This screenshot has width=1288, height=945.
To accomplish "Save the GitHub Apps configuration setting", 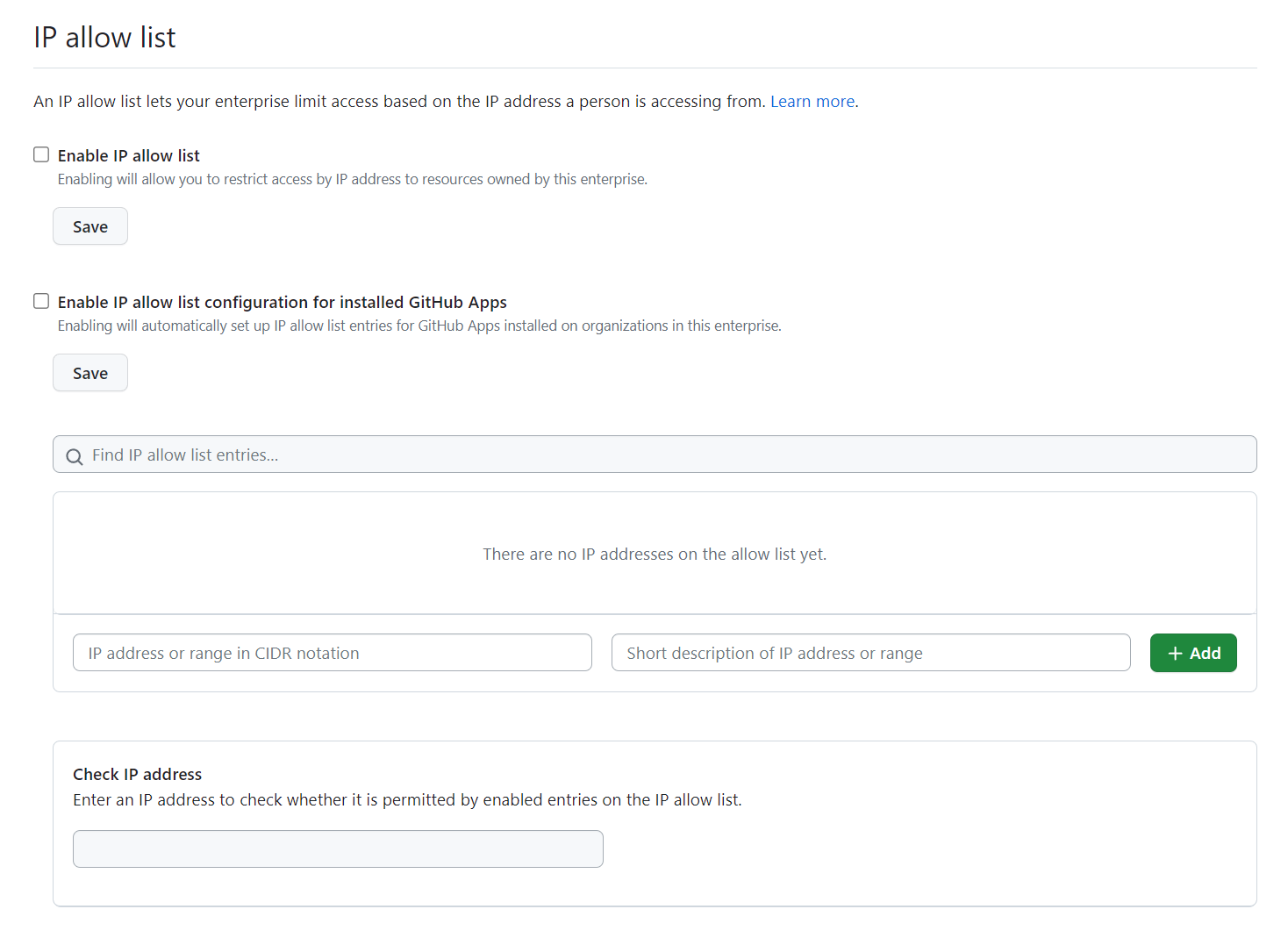I will click(90, 373).
